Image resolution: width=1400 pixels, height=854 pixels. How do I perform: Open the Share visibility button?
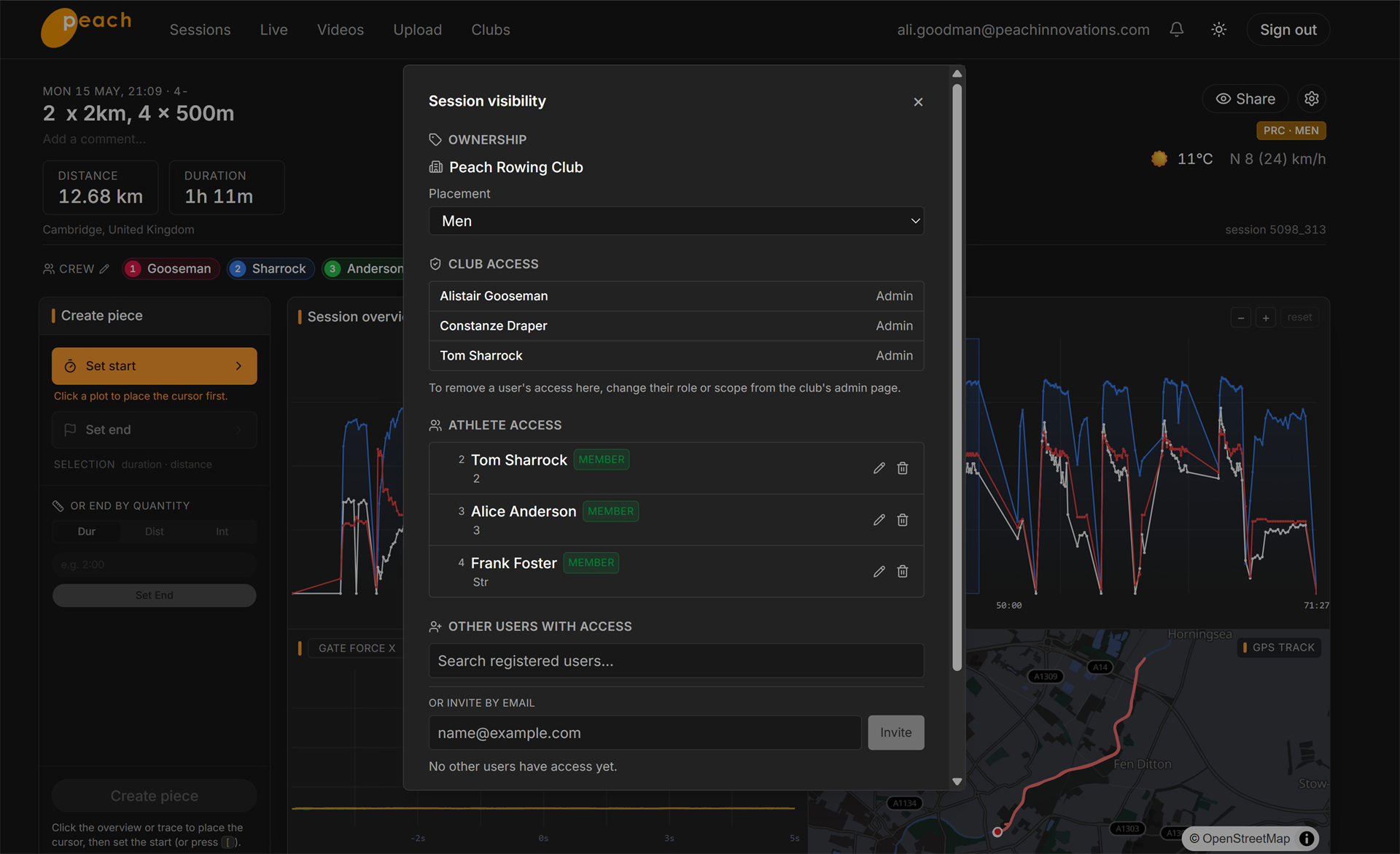1245,99
